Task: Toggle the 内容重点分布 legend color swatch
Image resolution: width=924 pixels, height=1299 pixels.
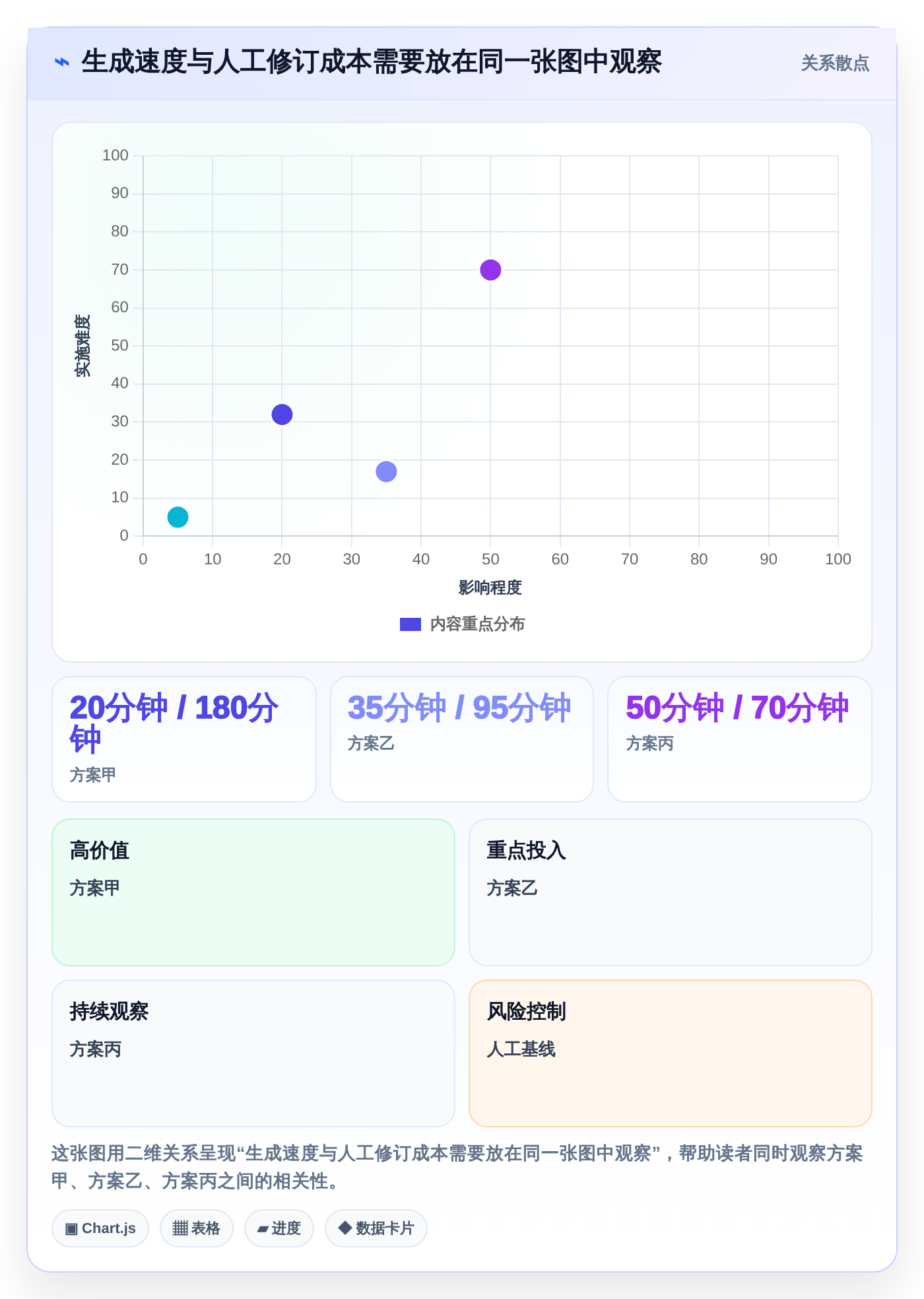Action: coord(411,624)
